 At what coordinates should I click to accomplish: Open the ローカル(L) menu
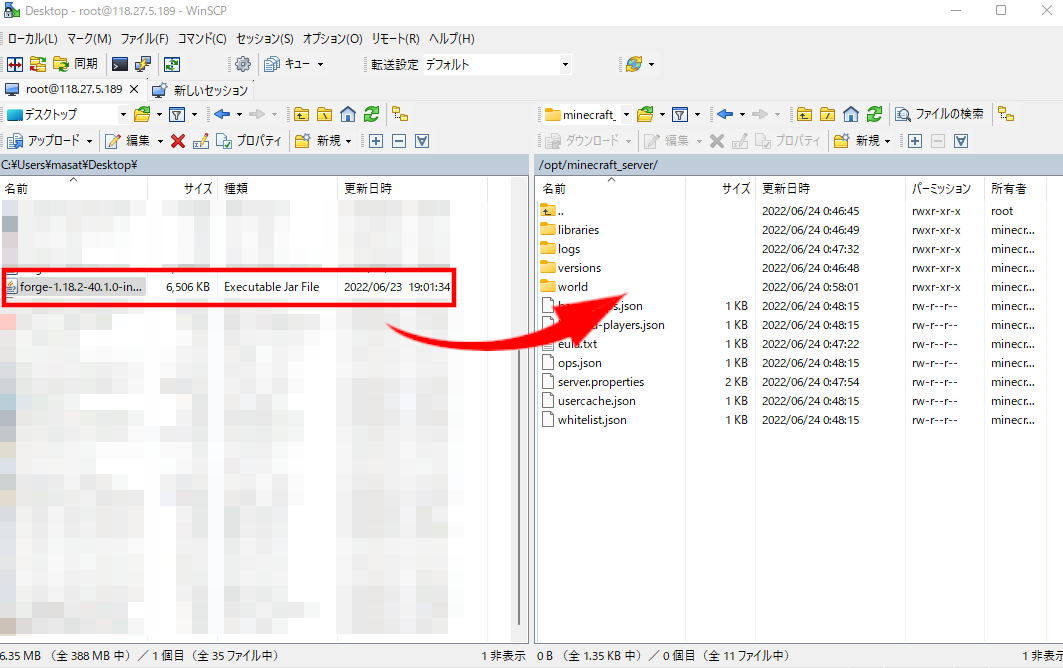(33, 39)
